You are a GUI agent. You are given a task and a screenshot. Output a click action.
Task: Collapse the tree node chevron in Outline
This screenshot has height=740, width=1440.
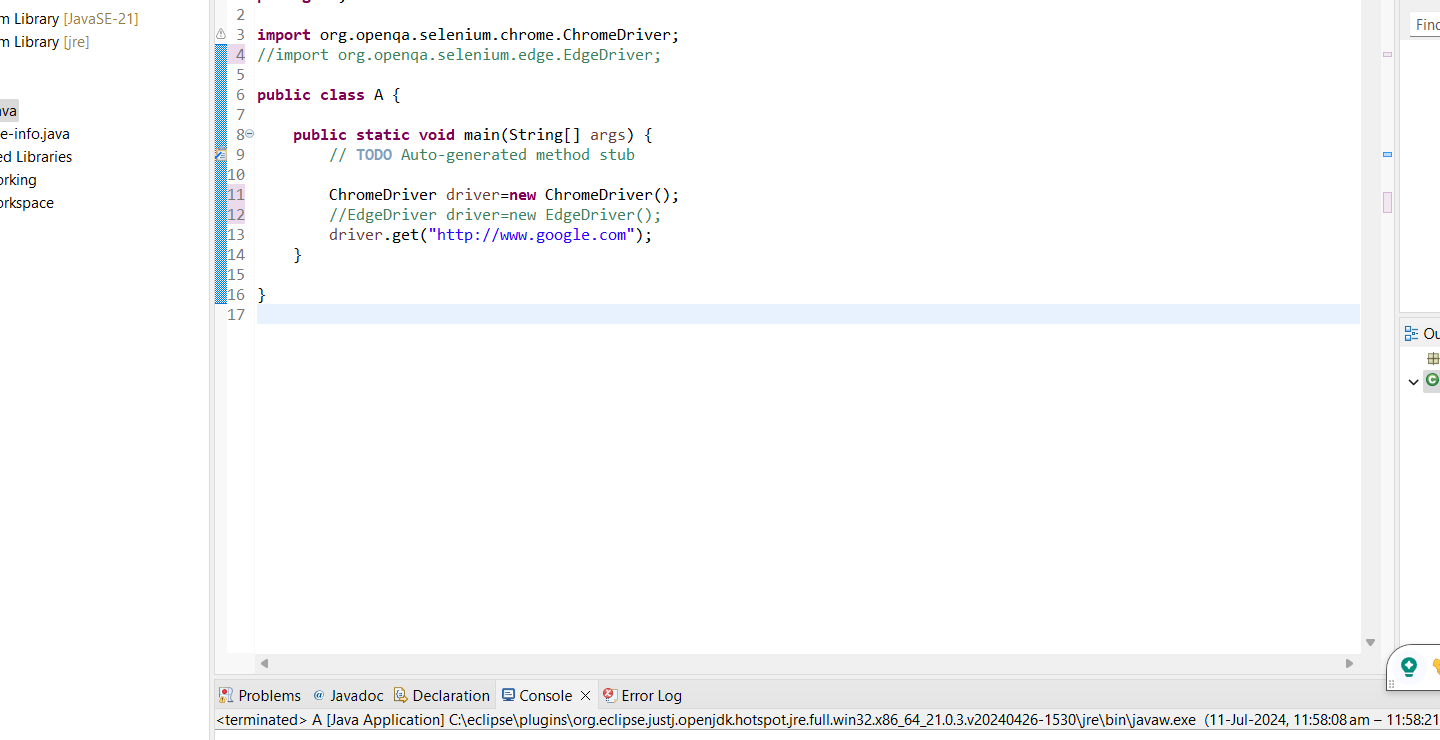[1413, 381]
